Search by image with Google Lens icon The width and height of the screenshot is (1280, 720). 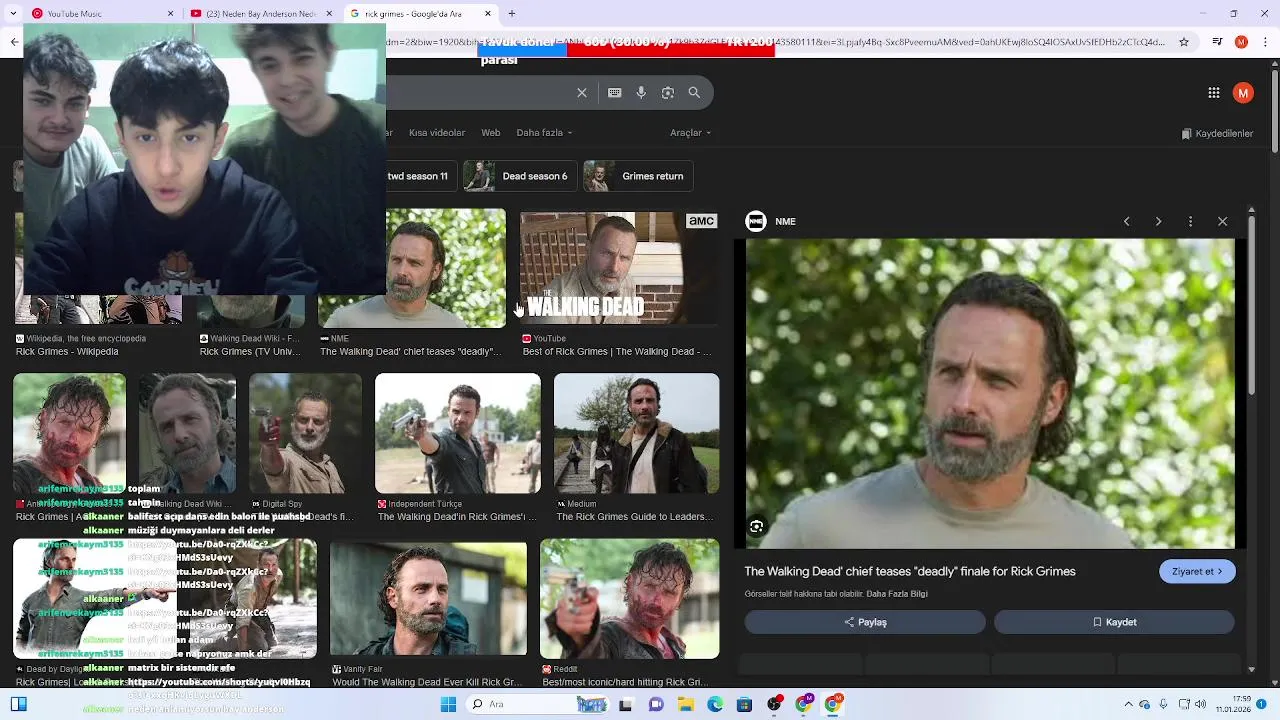click(x=668, y=93)
